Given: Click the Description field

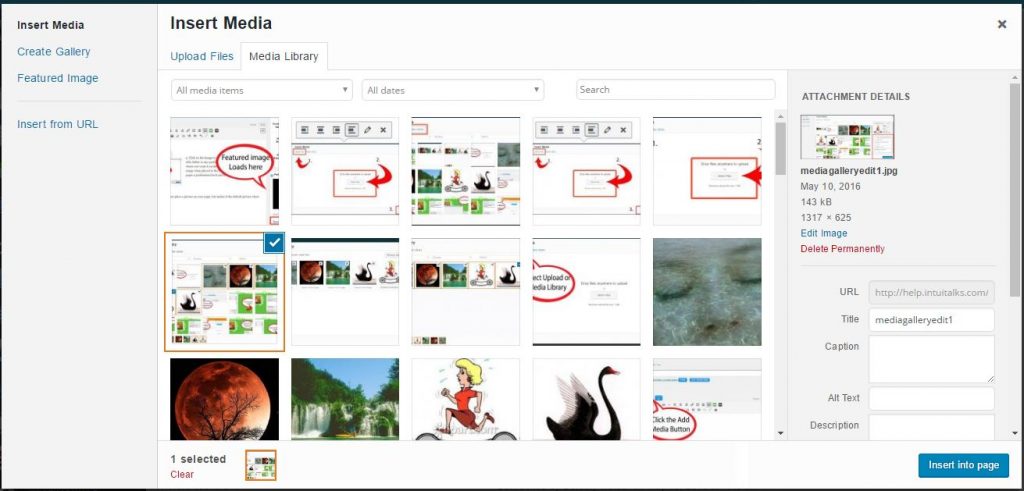Looking at the screenshot, I should pos(931,427).
